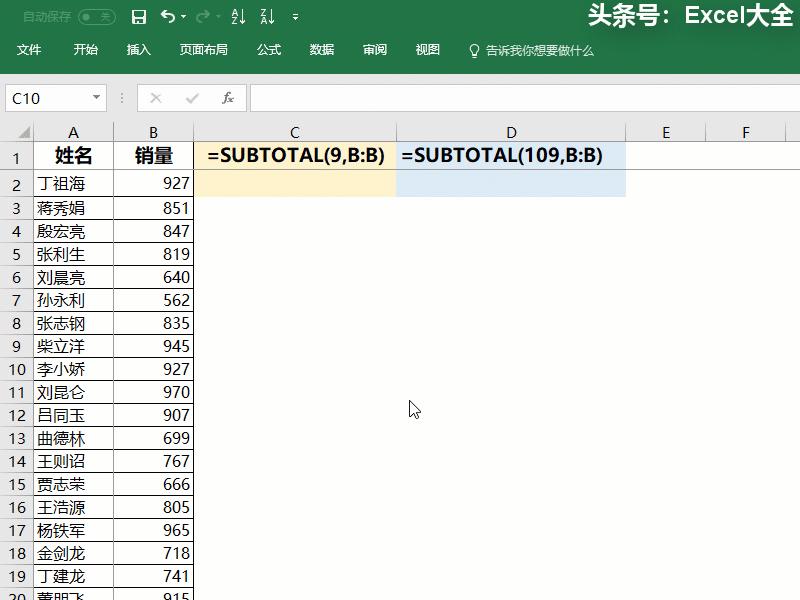
Task: Sort descending with the Z-A icon
Action: point(265,17)
